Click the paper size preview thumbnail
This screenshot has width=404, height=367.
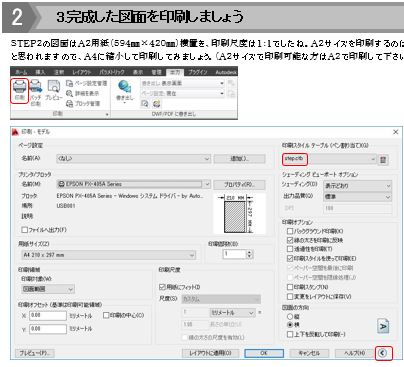tap(239, 213)
